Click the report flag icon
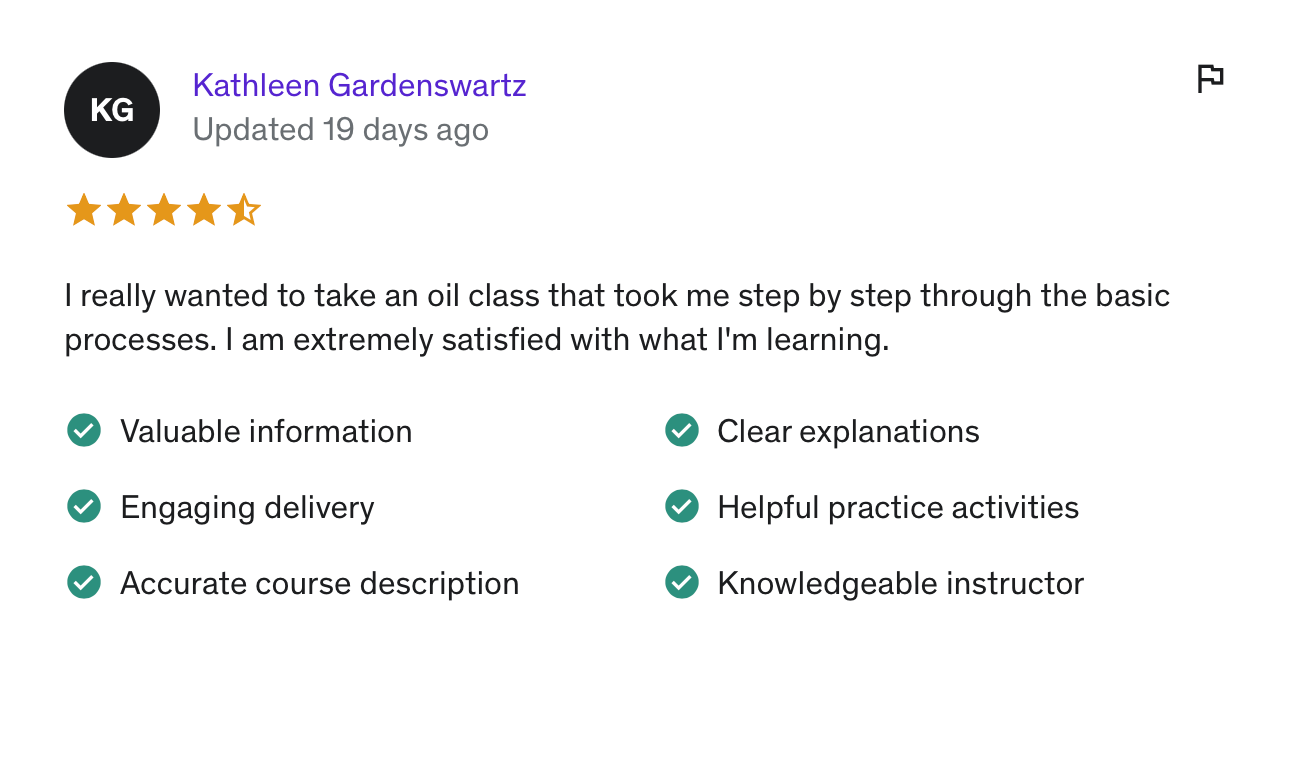Image resolution: width=1290 pixels, height=770 pixels. (1210, 78)
